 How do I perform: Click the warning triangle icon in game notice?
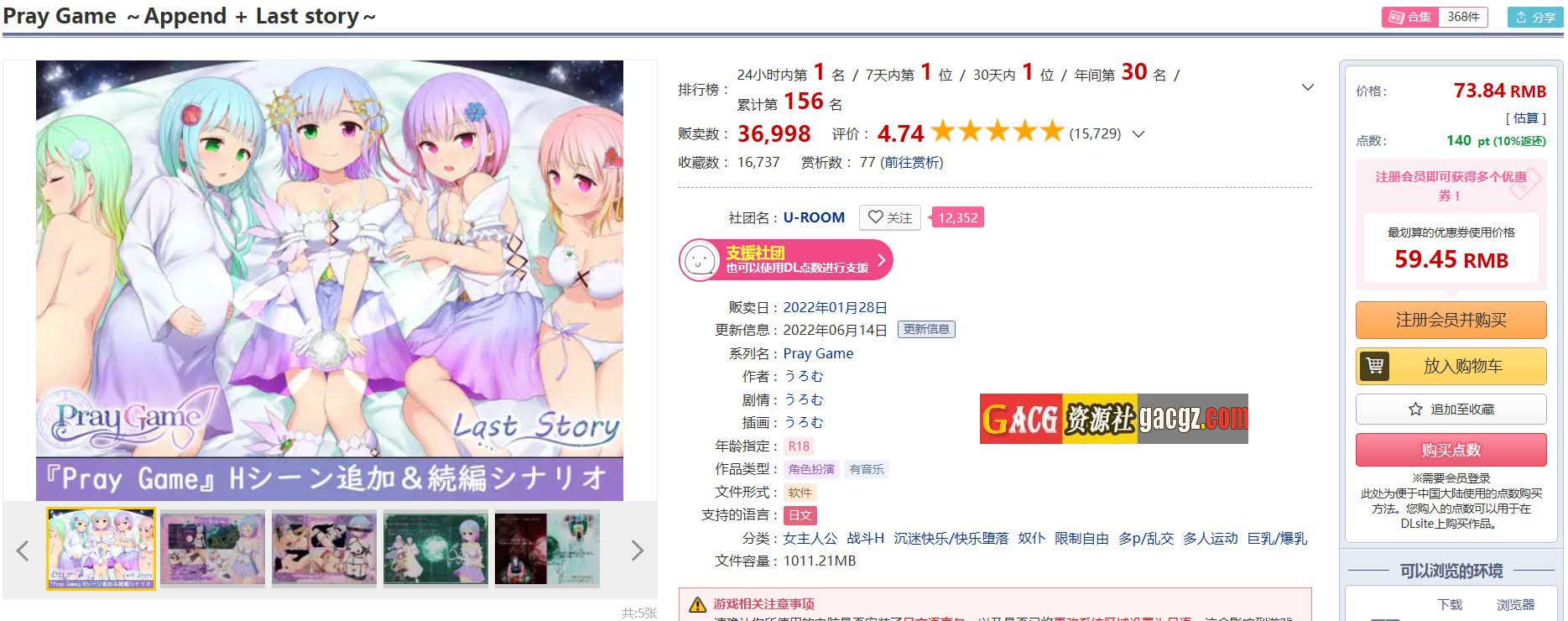tap(697, 604)
